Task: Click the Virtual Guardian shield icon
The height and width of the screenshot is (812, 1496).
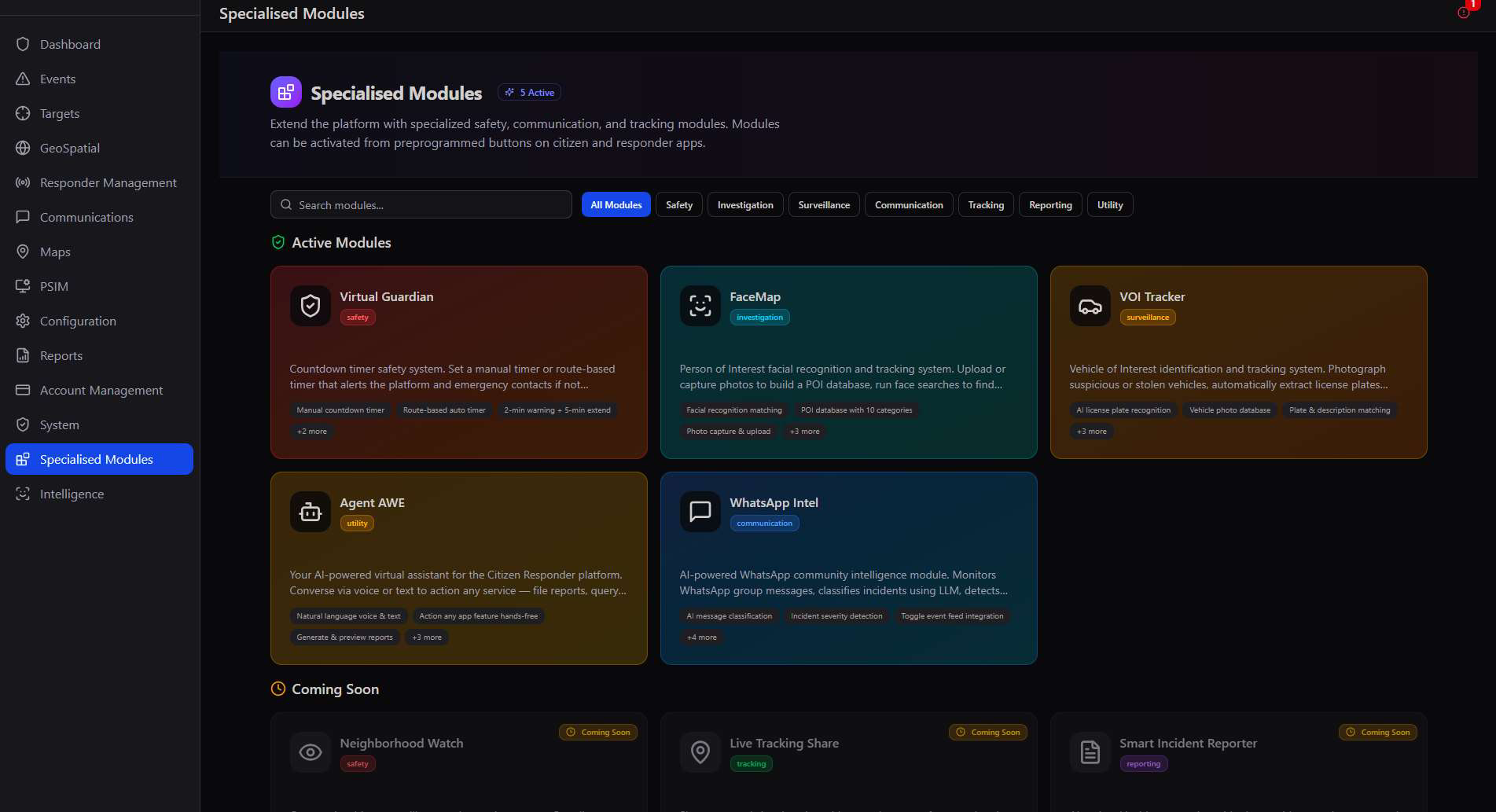Action: tap(311, 305)
